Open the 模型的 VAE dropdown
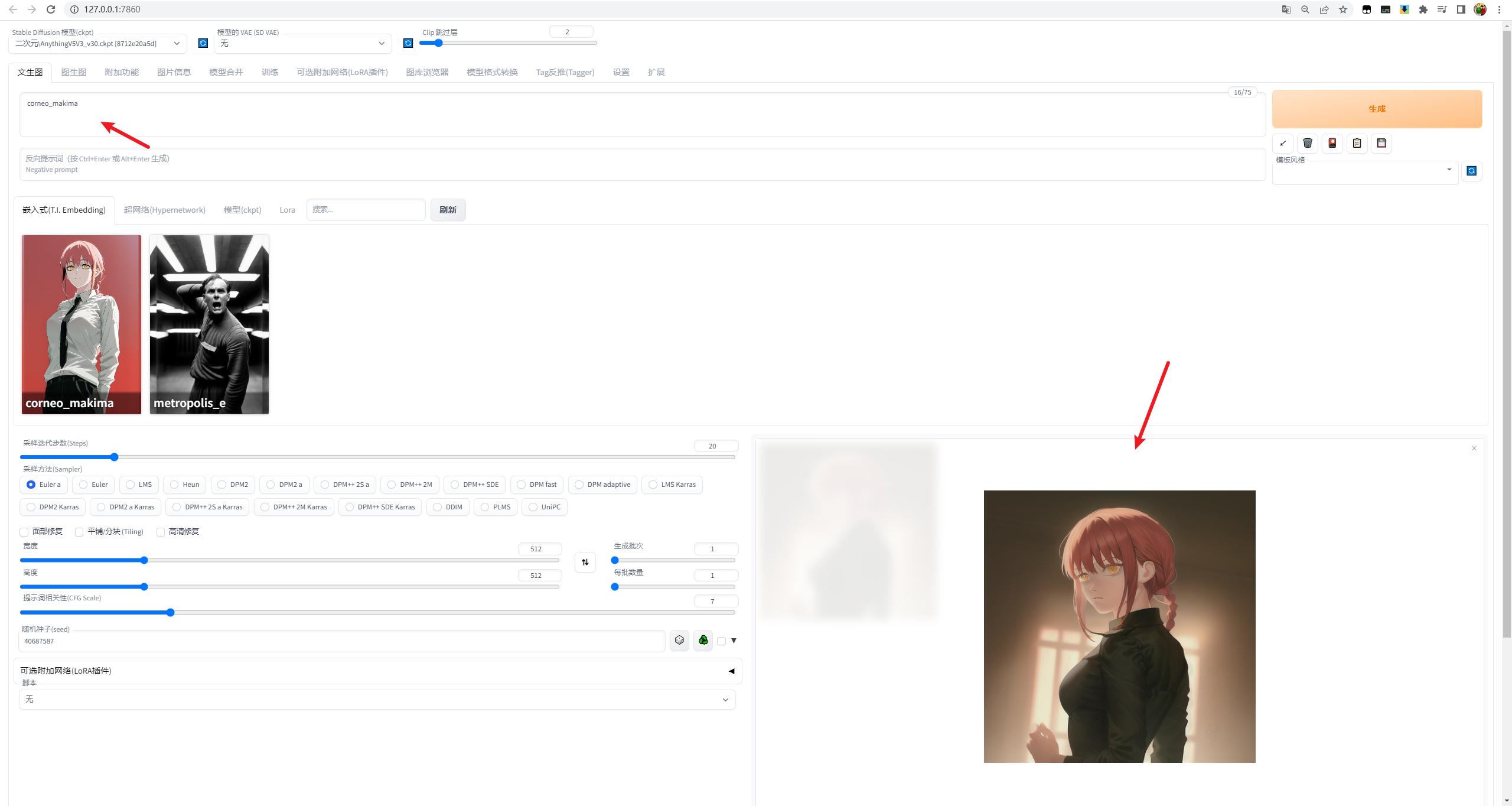1512x806 pixels. click(x=303, y=43)
